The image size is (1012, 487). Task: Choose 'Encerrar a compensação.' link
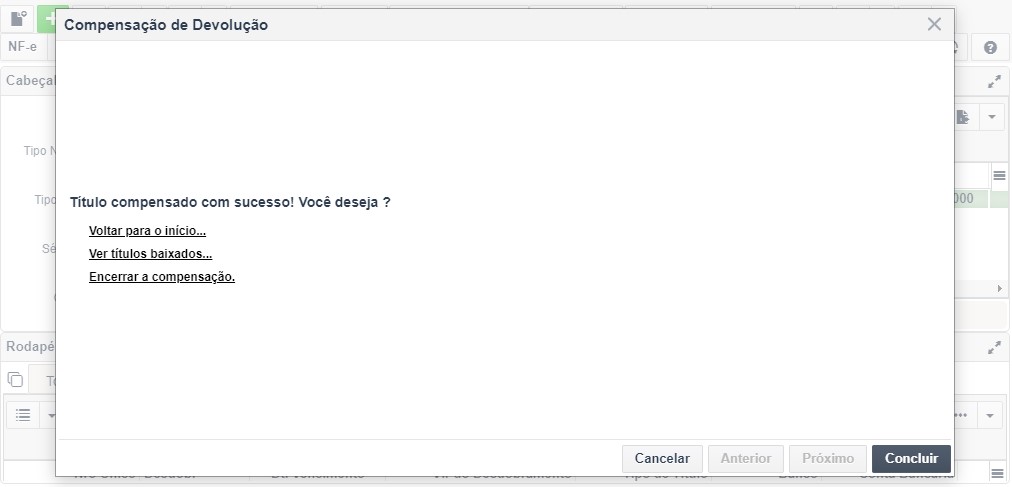coord(161,277)
